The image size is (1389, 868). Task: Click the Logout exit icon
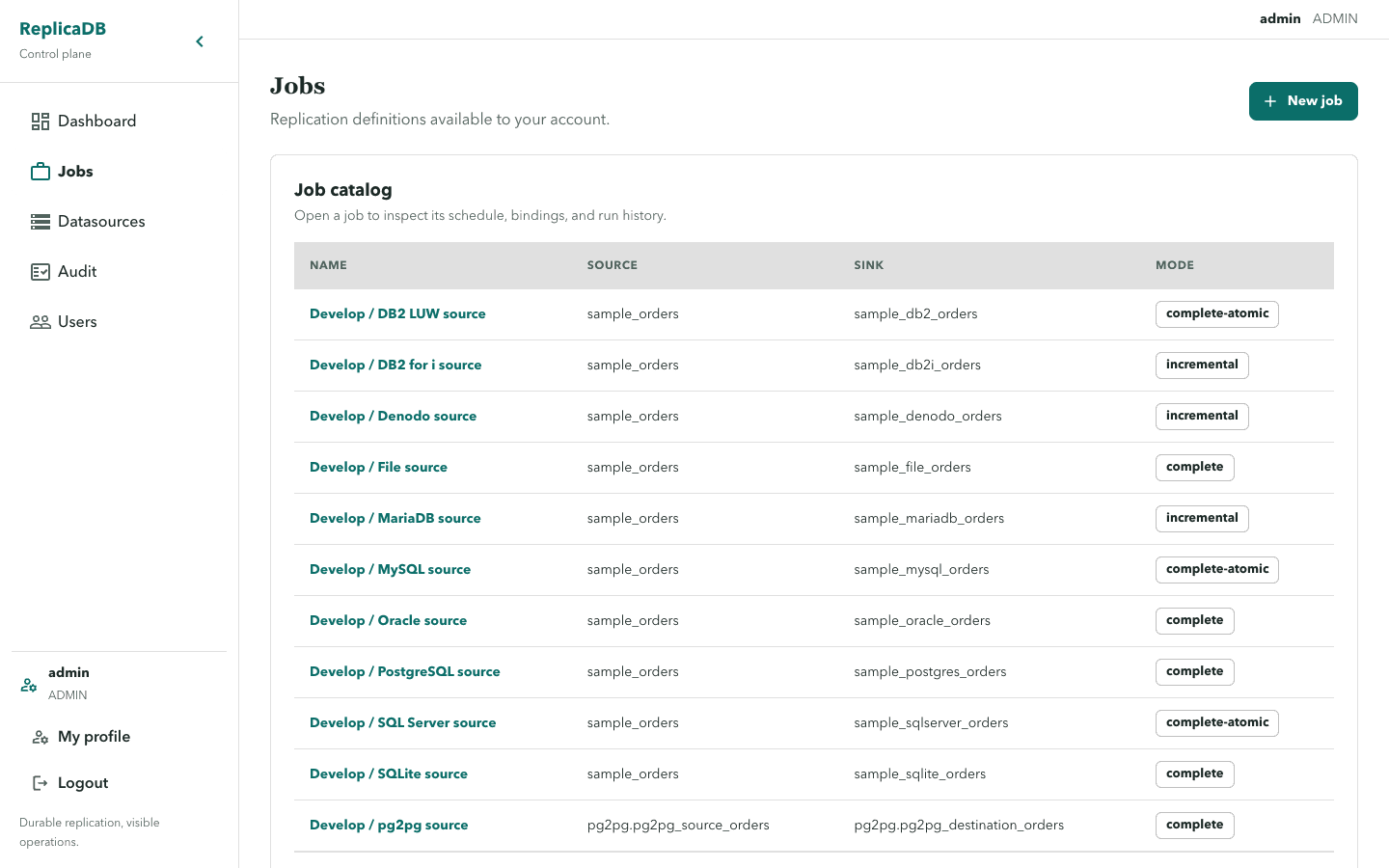41,783
